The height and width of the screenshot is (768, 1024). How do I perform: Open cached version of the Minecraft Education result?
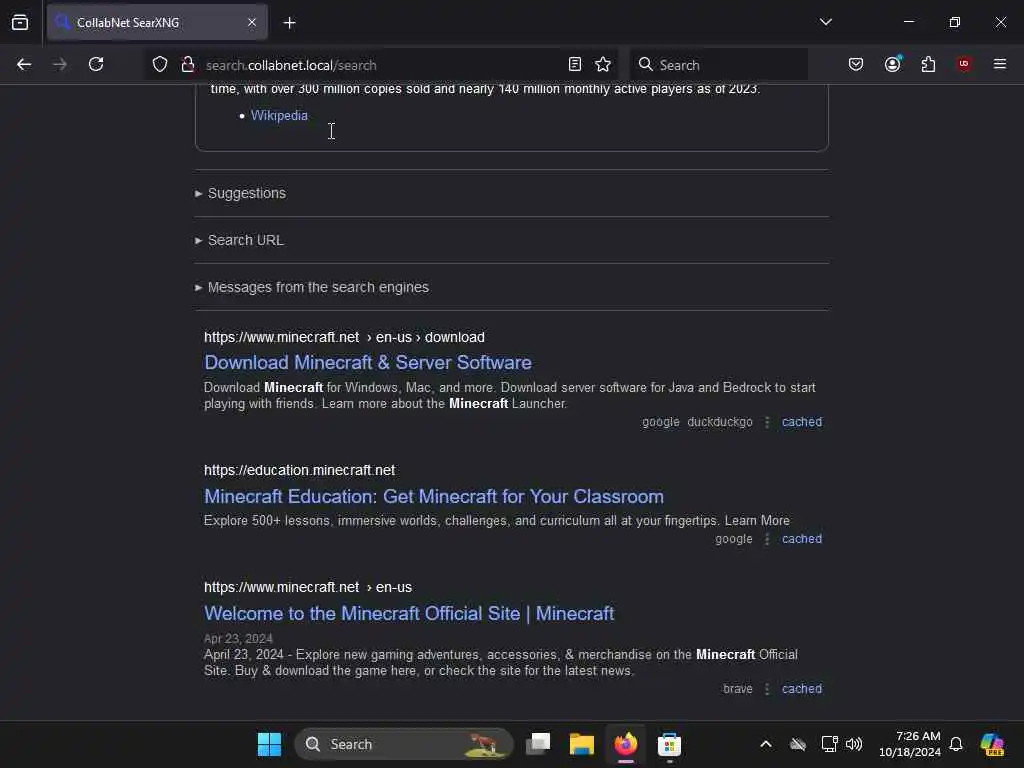coord(802,539)
